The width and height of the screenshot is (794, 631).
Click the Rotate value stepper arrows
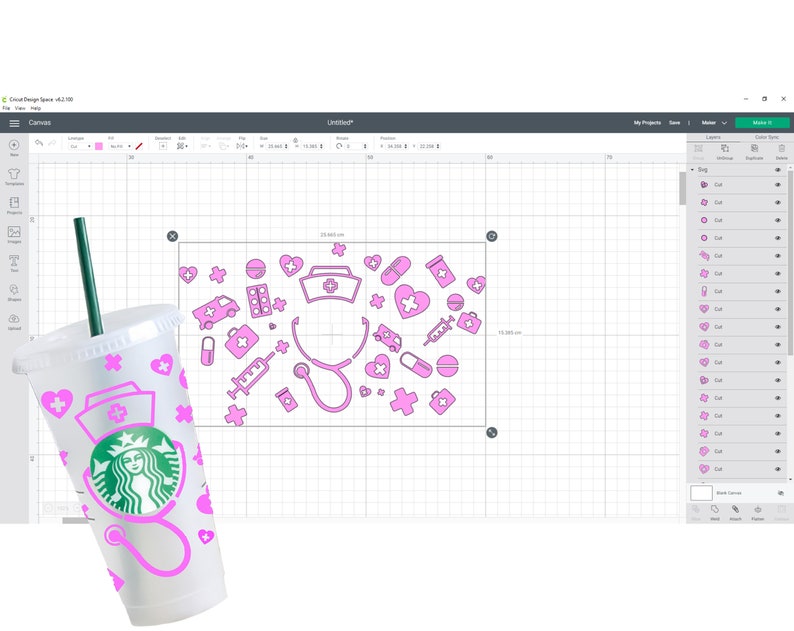pyautogui.click(x=365, y=146)
